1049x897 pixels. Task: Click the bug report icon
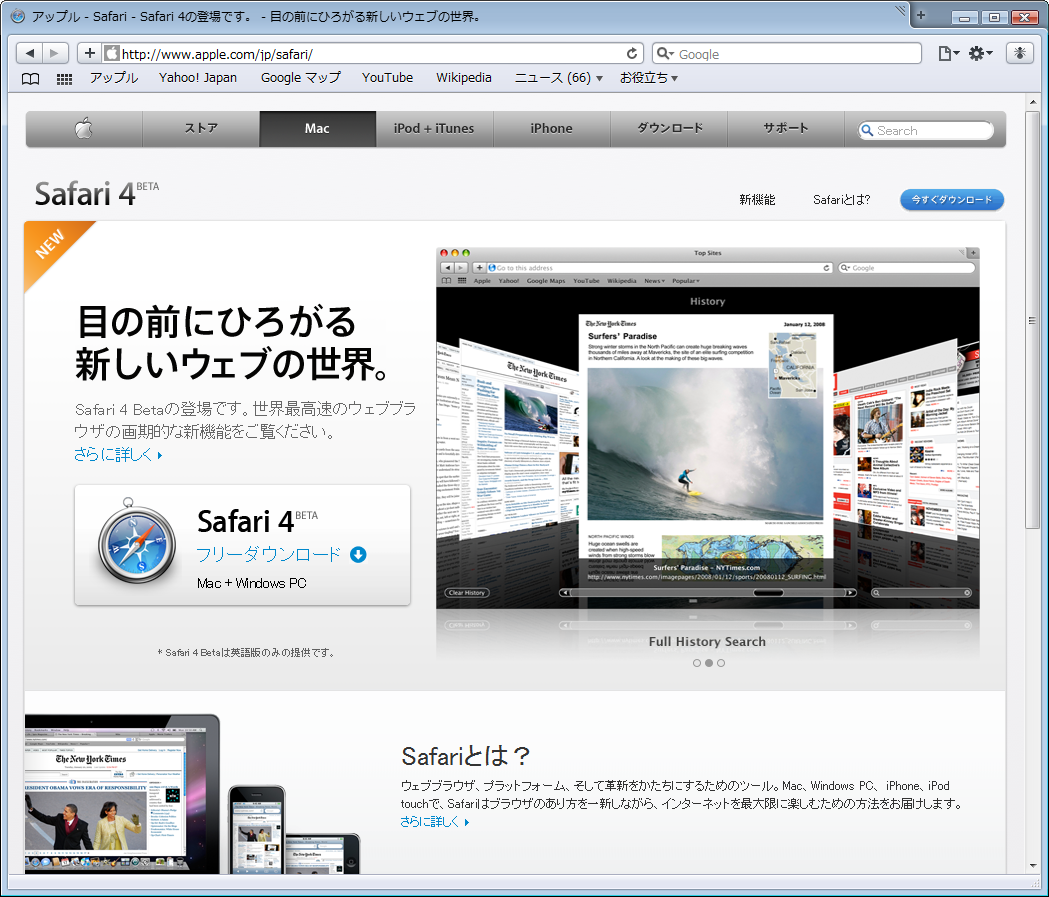click(x=1020, y=53)
